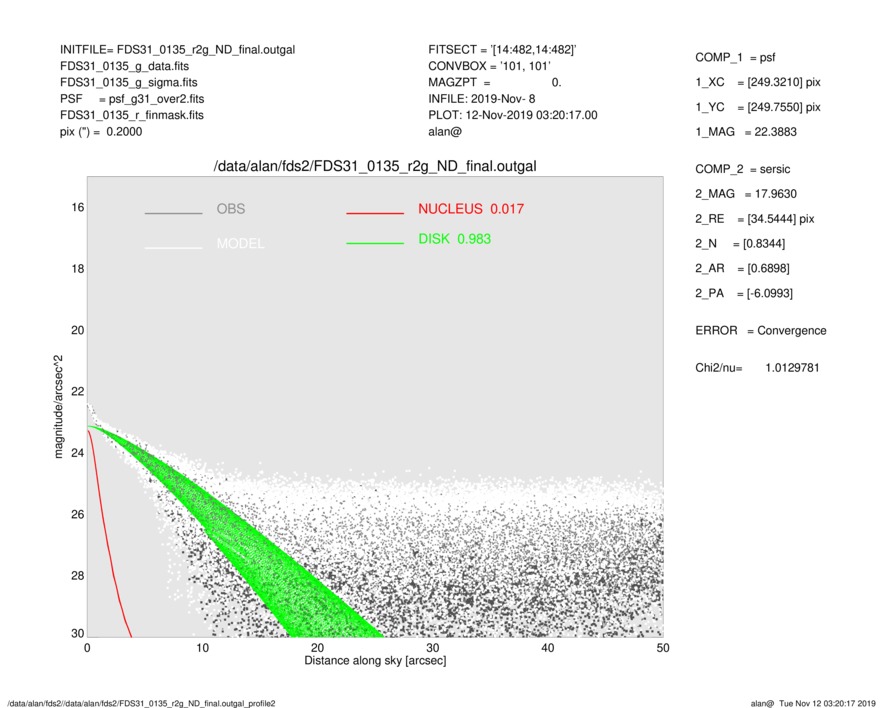
Task: Click the white MODEL legend line sample
Action: point(173,248)
